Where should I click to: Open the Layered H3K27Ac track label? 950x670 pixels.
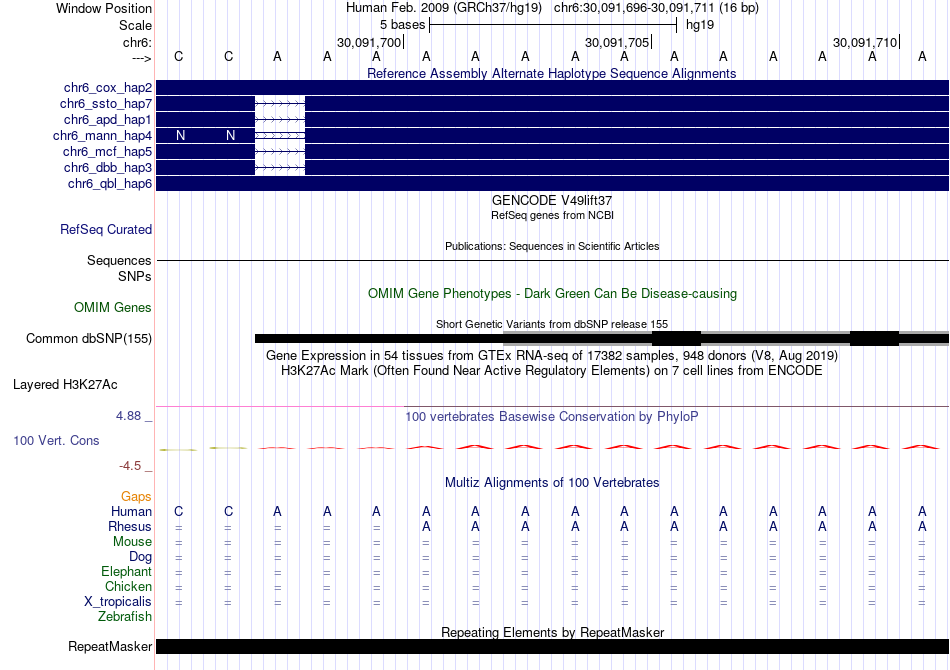tap(65, 385)
